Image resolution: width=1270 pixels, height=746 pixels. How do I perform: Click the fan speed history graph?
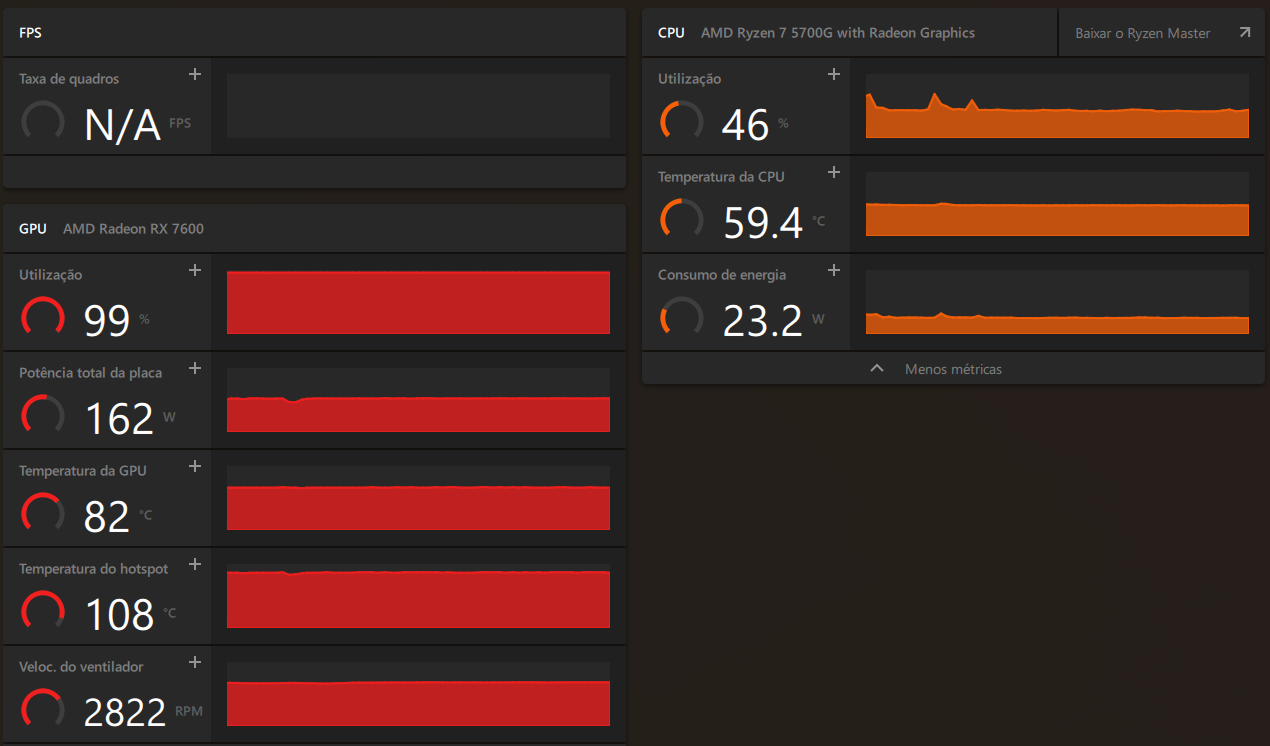418,694
